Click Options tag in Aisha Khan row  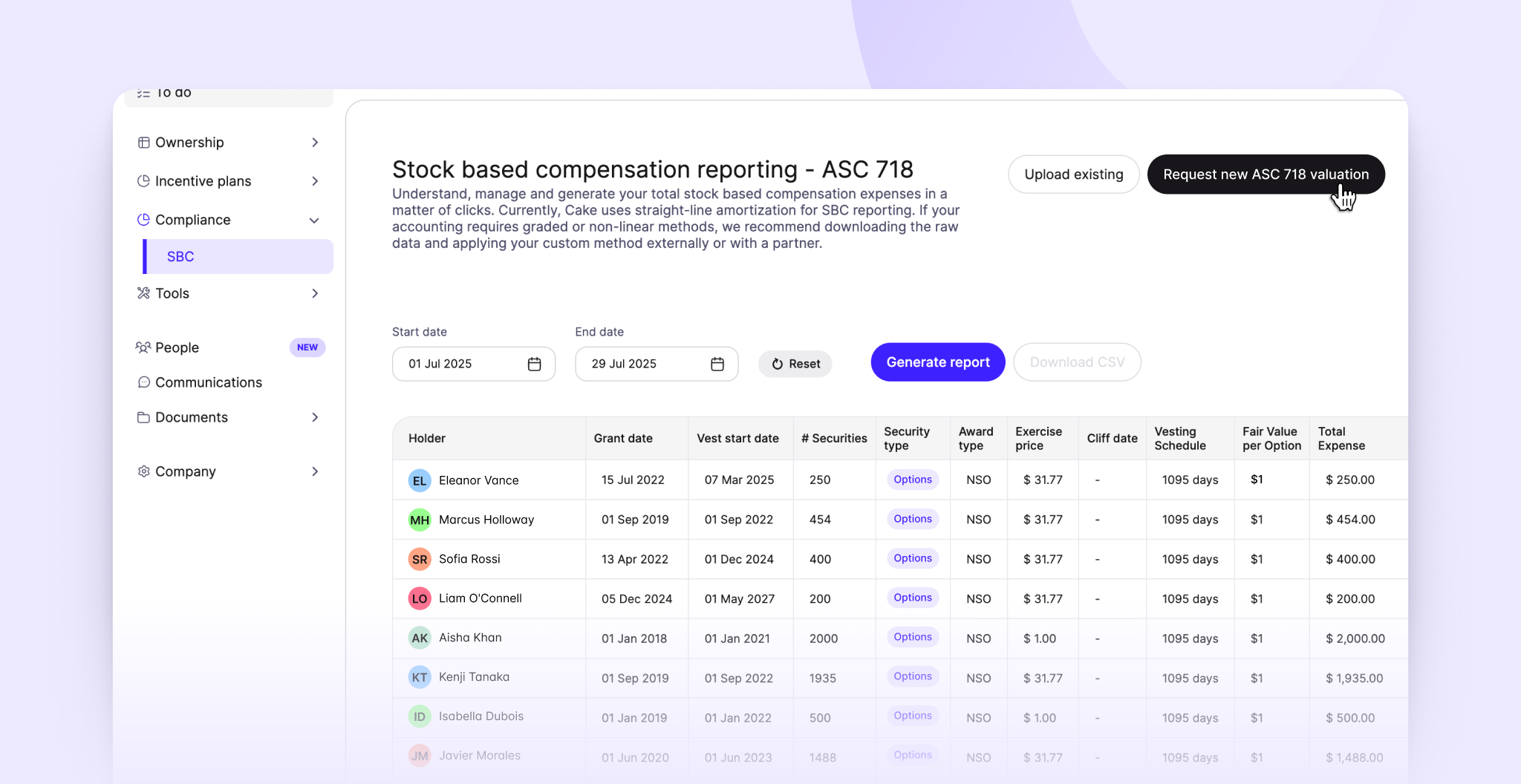point(913,637)
